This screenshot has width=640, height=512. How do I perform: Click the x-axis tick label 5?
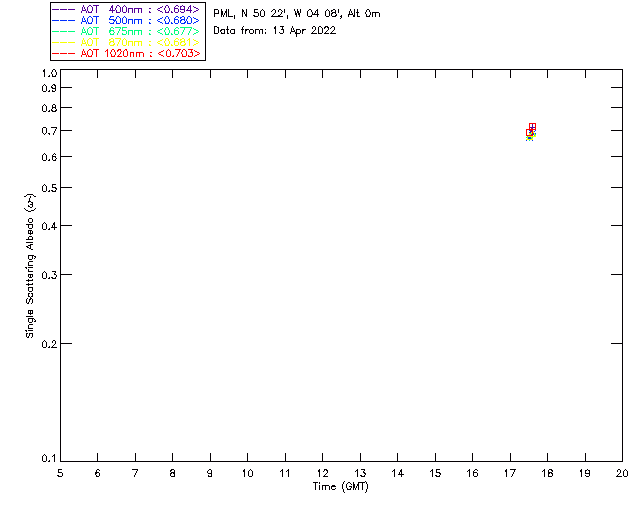[x=60, y=473]
